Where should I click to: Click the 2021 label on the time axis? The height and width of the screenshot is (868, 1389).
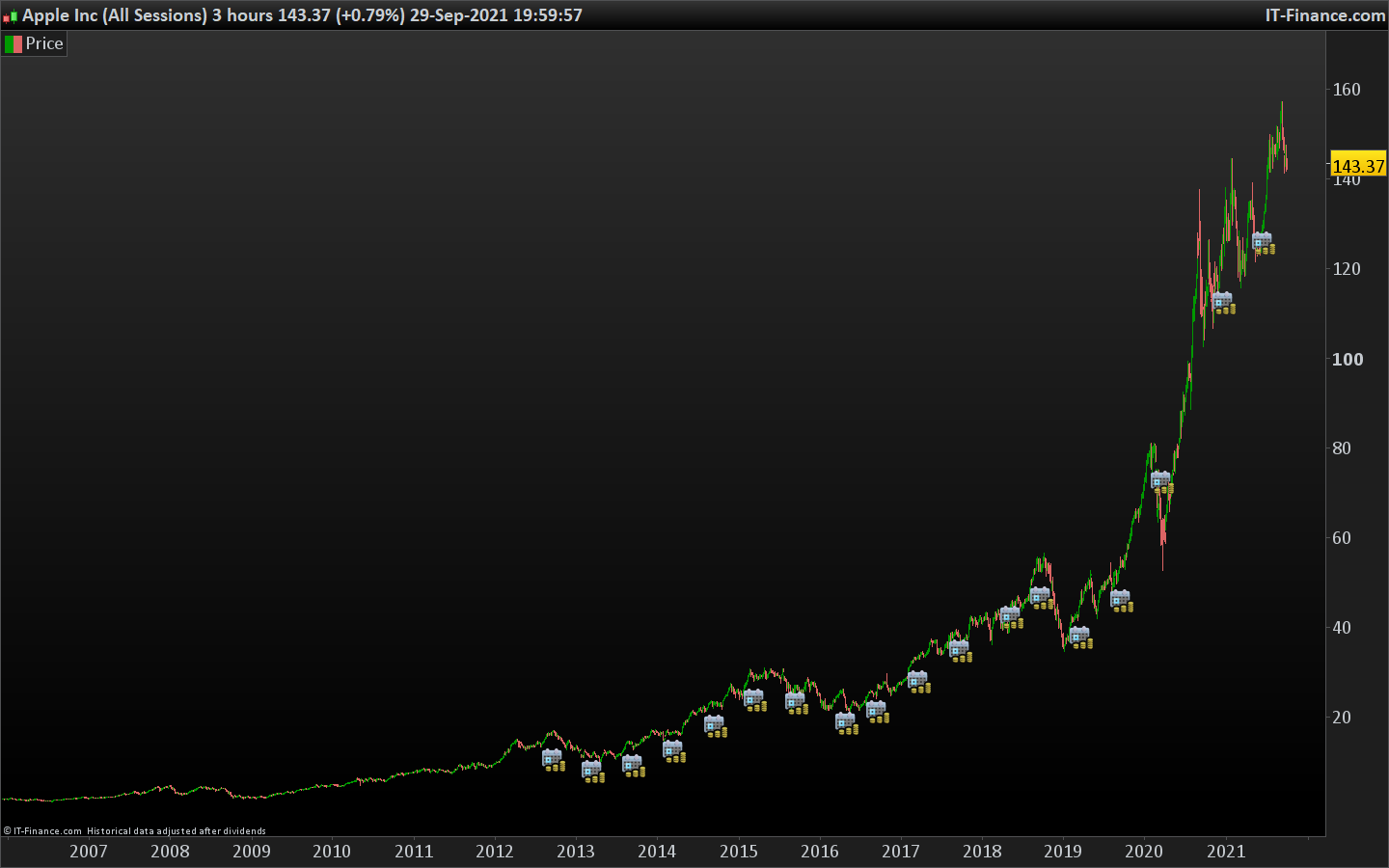1226,852
